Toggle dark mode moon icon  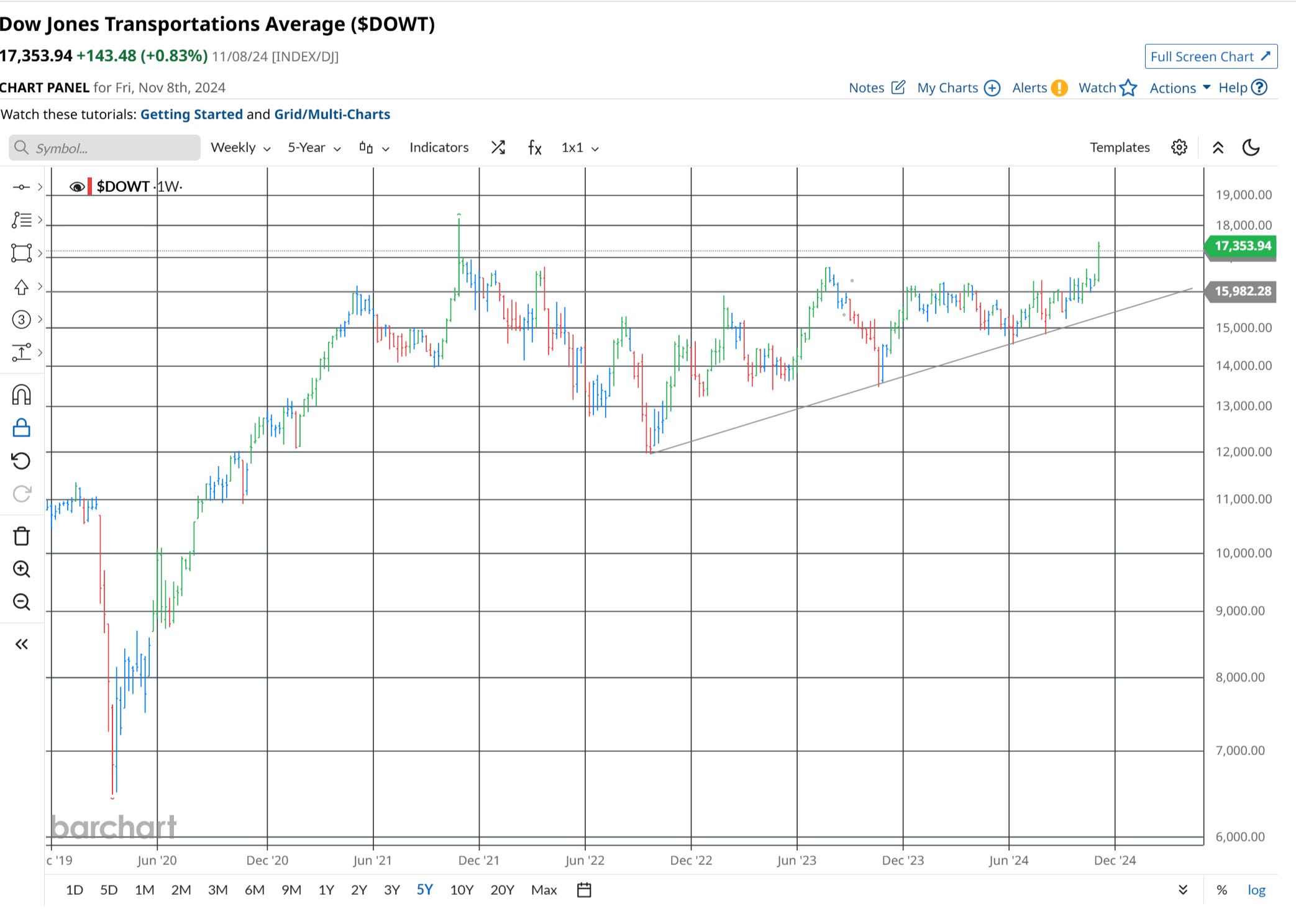(1250, 148)
